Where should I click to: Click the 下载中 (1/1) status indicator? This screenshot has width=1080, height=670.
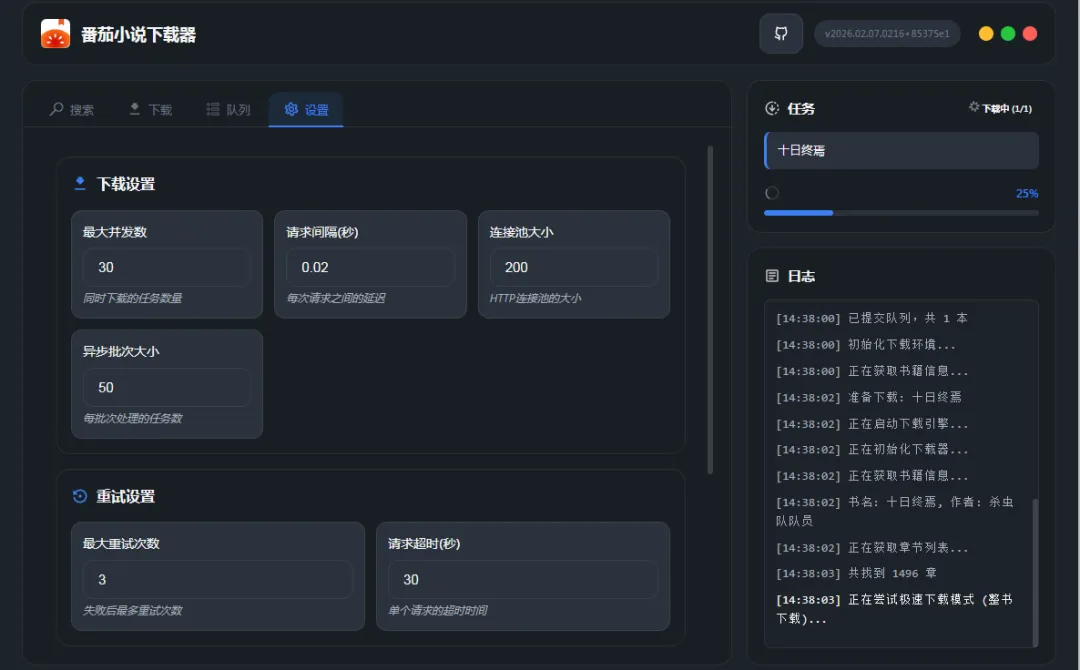point(1000,108)
